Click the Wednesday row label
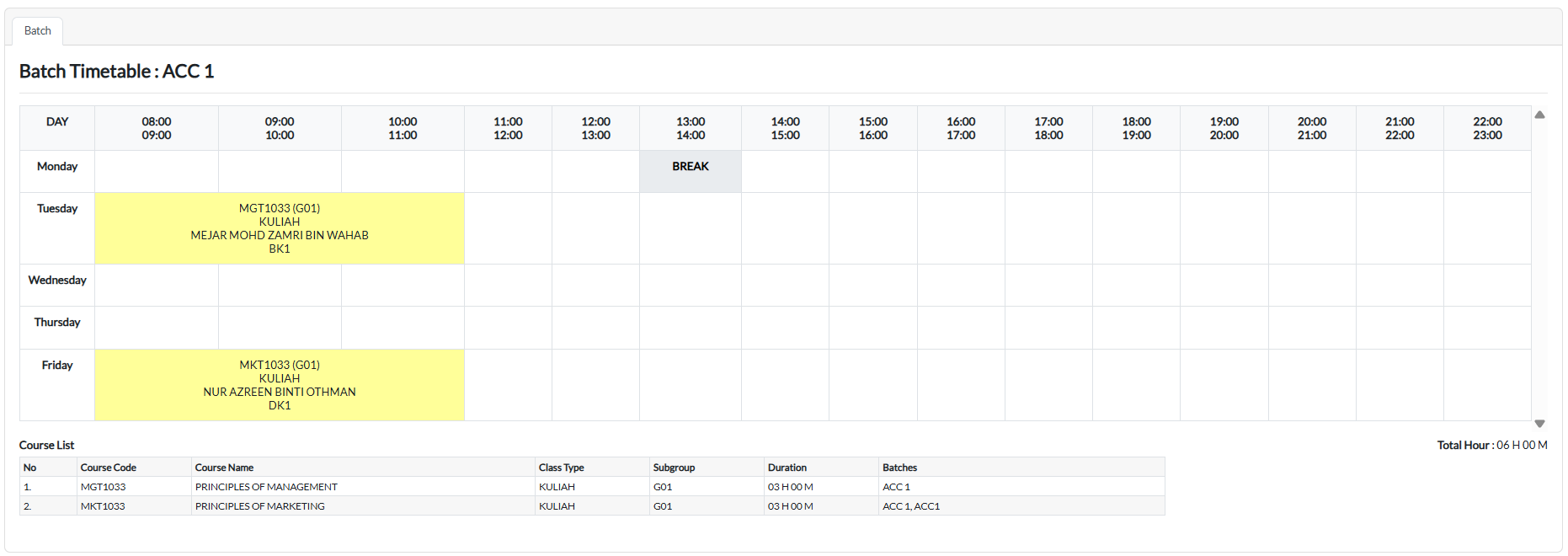Image resolution: width=1568 pixels, height=556 pixels. 57,281
